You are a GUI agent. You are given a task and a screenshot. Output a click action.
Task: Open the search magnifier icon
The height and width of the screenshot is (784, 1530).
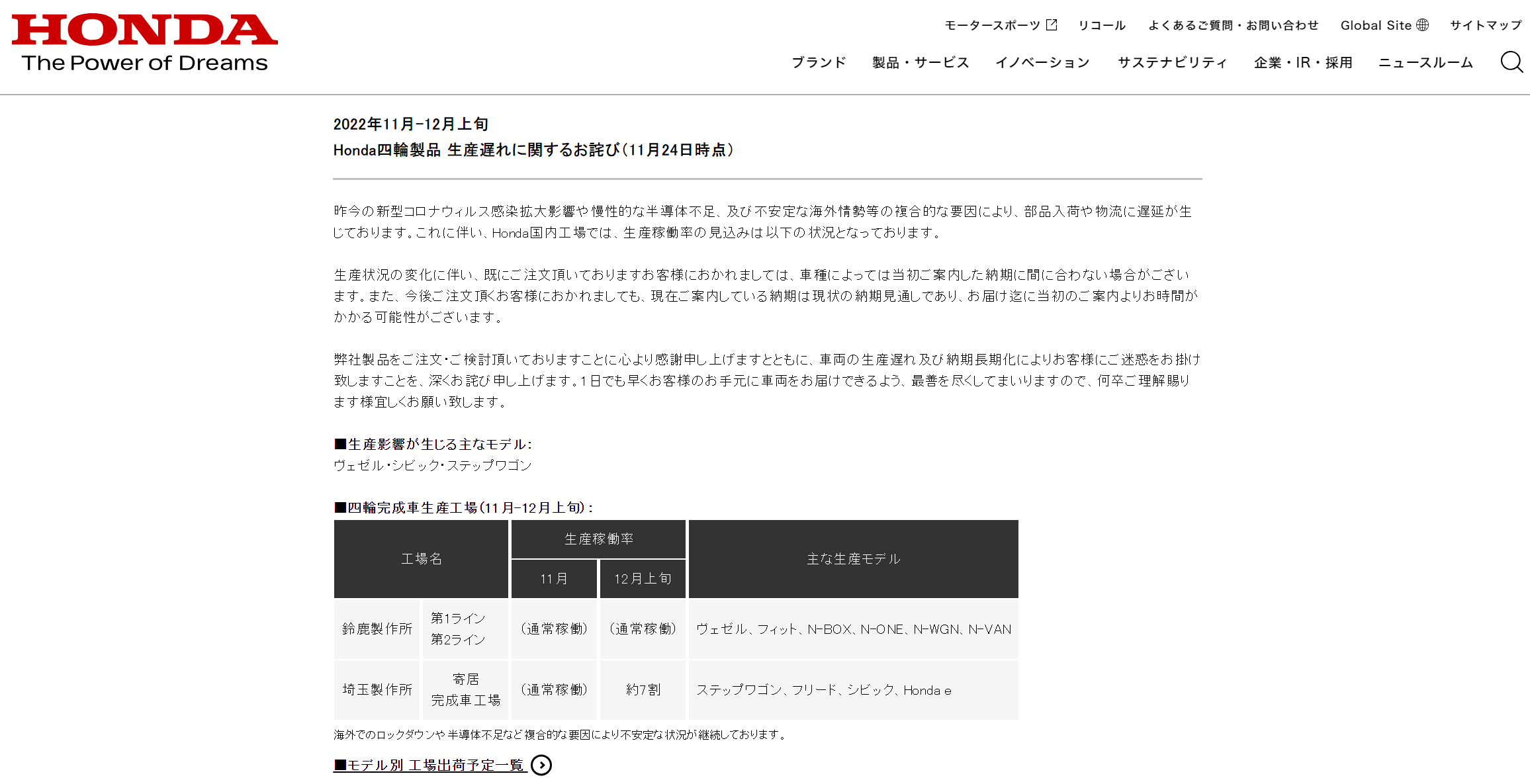point(1511,62)
